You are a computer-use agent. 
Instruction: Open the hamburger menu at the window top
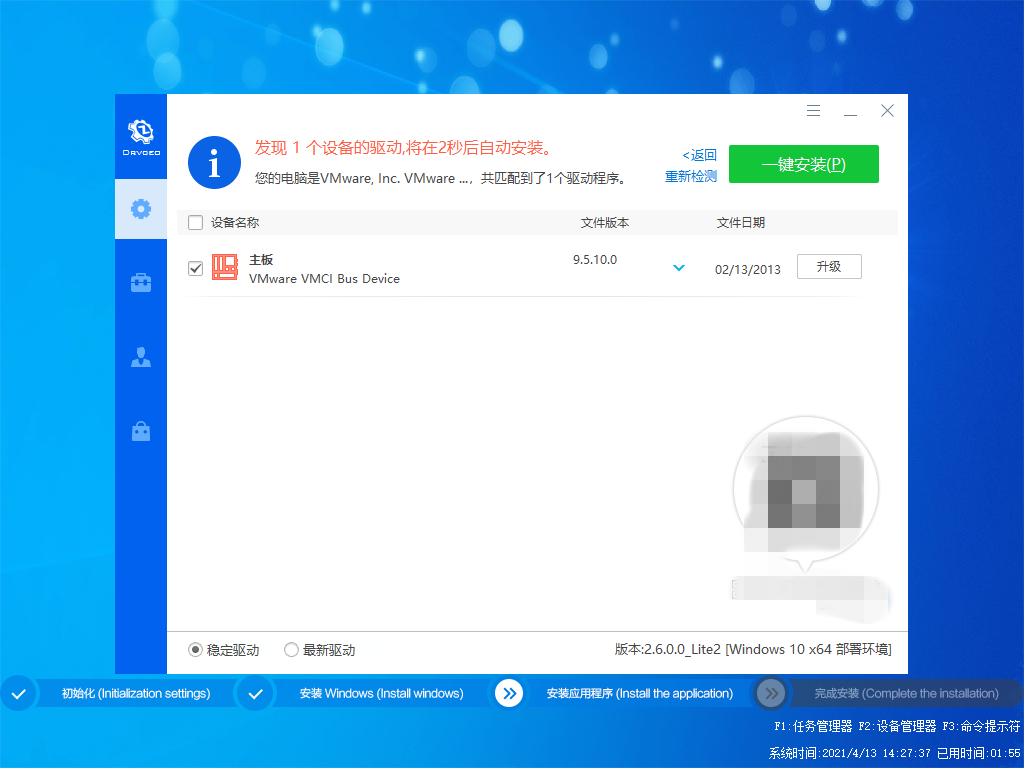pyautogui.click(x=813, y=111)
